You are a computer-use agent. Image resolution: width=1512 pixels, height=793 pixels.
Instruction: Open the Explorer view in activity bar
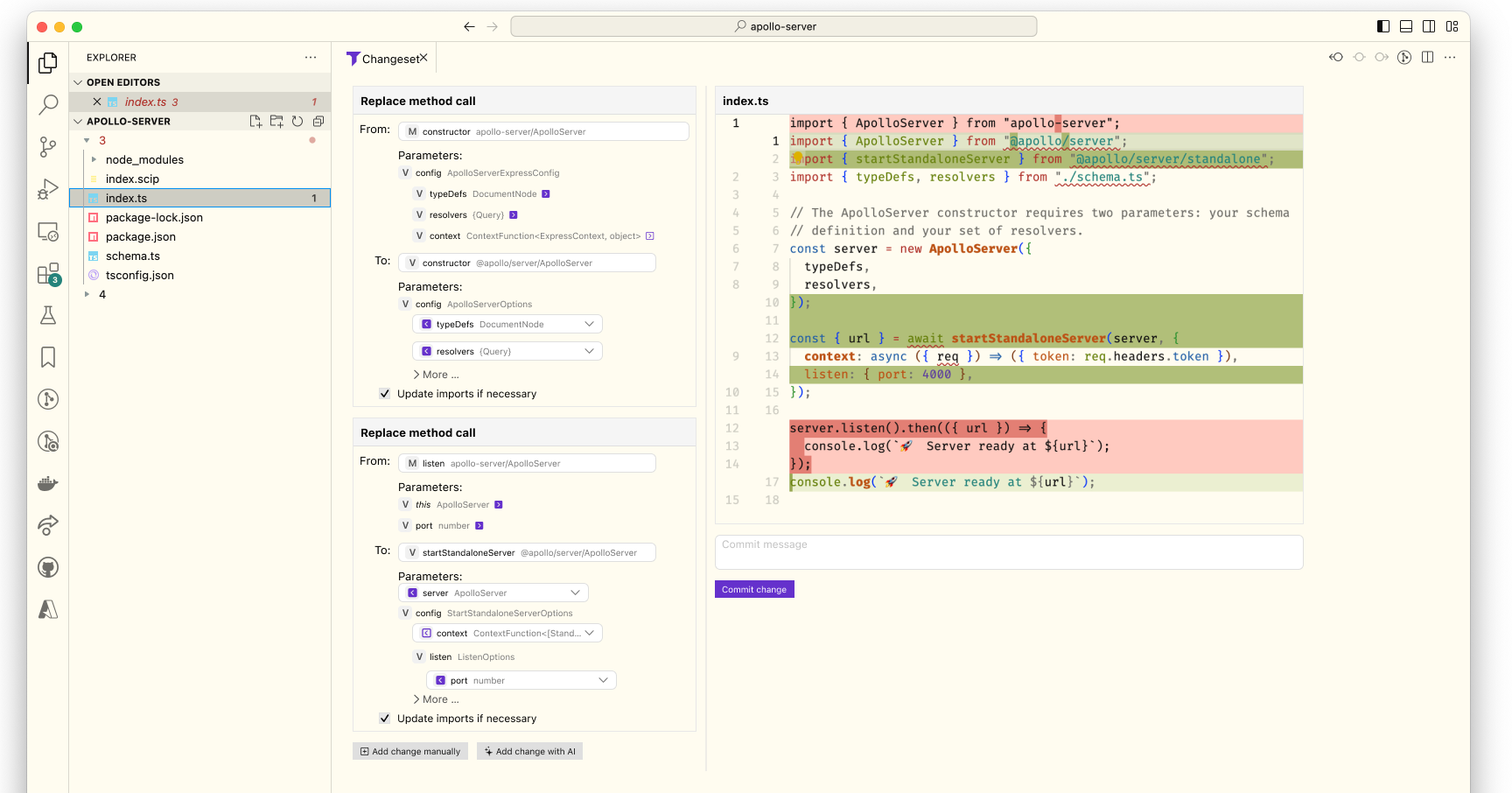point(48,63)
